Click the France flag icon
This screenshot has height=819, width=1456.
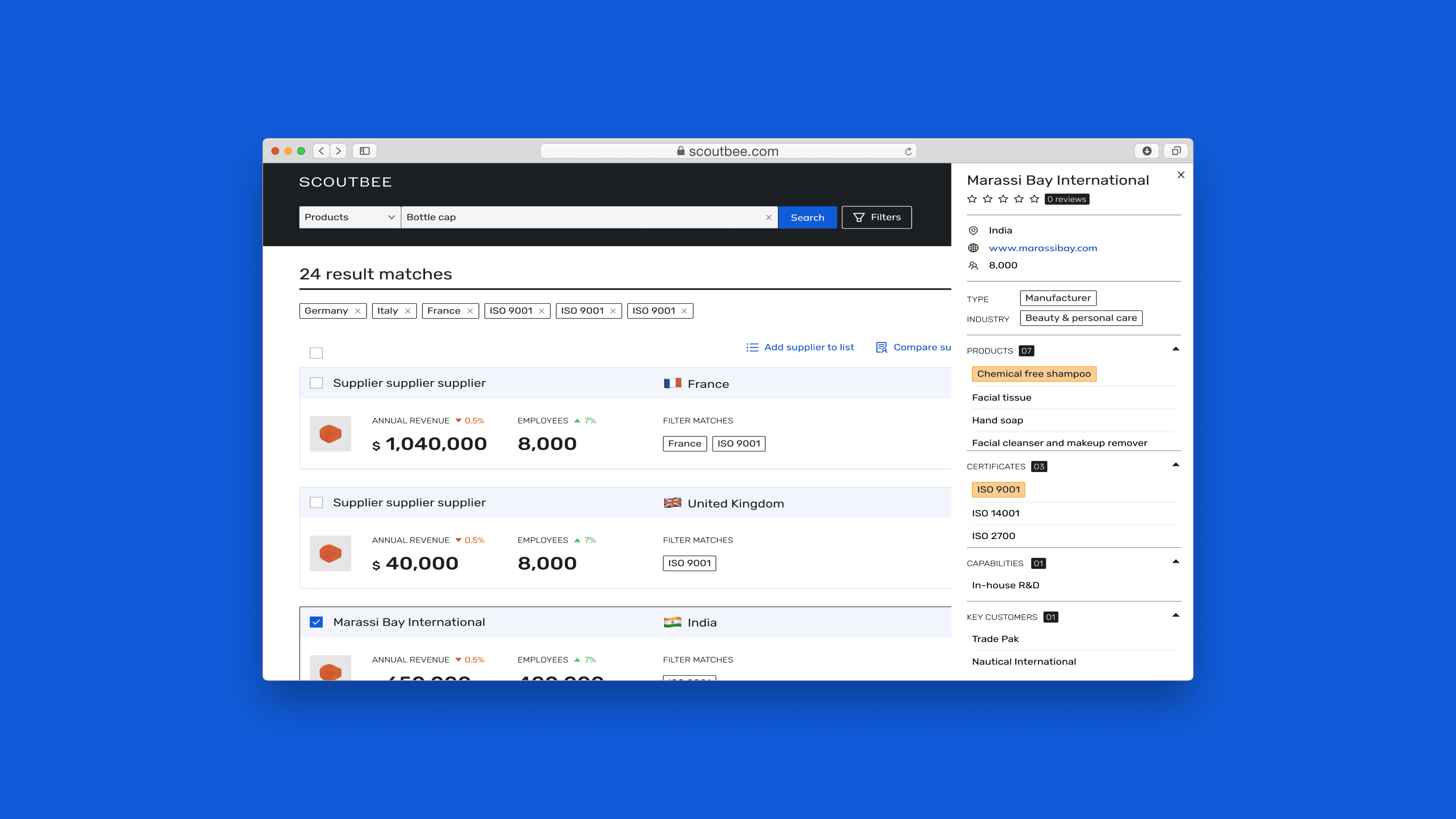click(673, 383)
